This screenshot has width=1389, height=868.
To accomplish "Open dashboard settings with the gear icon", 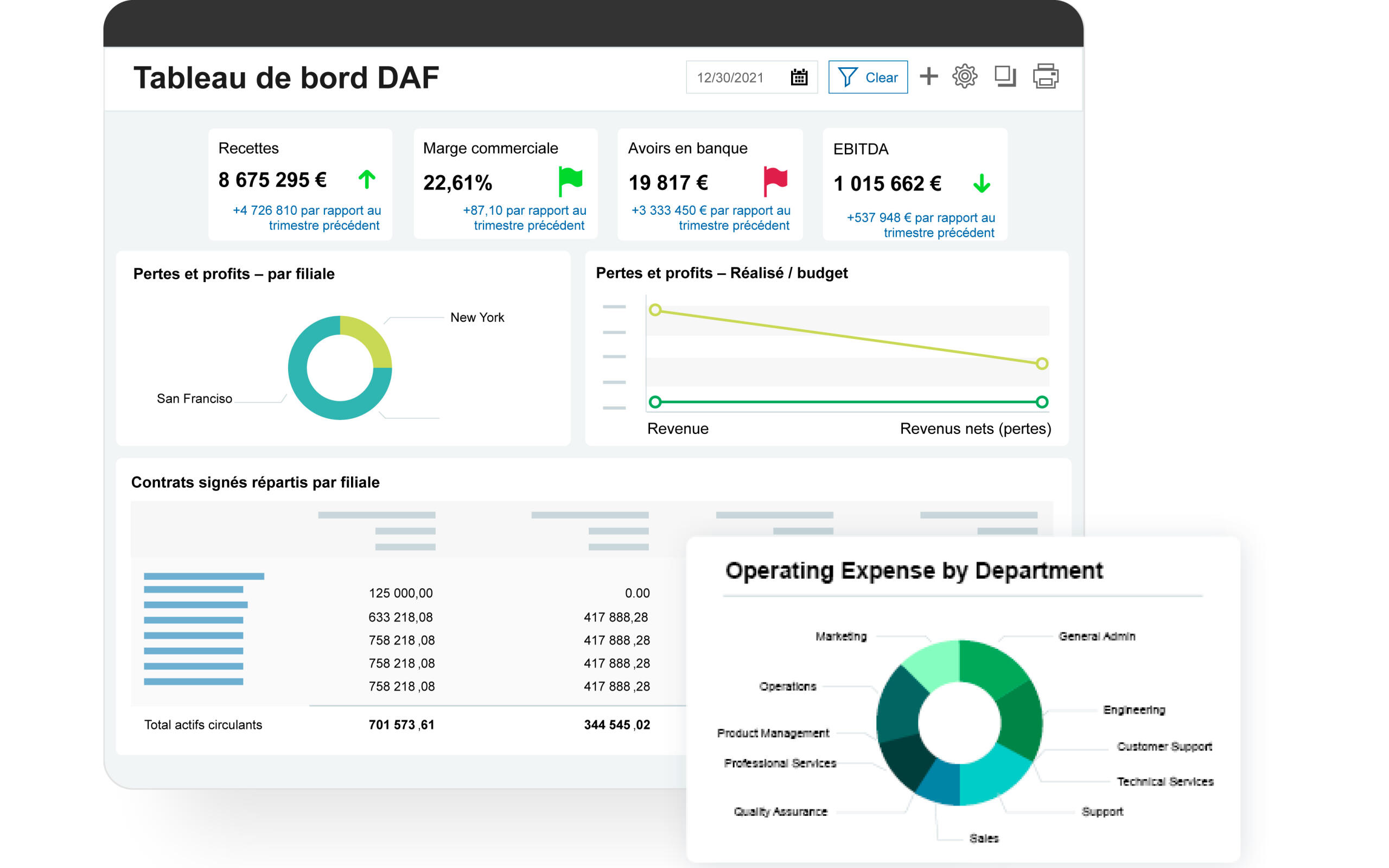I will pos(965,76).
